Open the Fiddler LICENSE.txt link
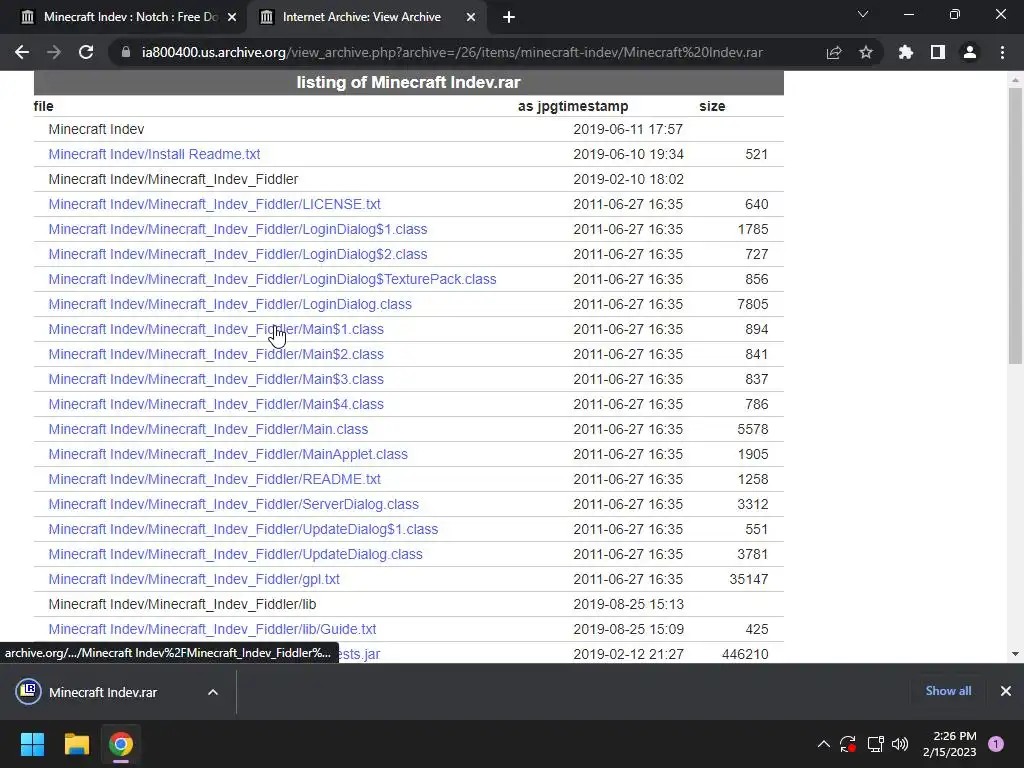This screenshot has width=1024, height=768. click(x=214, y=204)
